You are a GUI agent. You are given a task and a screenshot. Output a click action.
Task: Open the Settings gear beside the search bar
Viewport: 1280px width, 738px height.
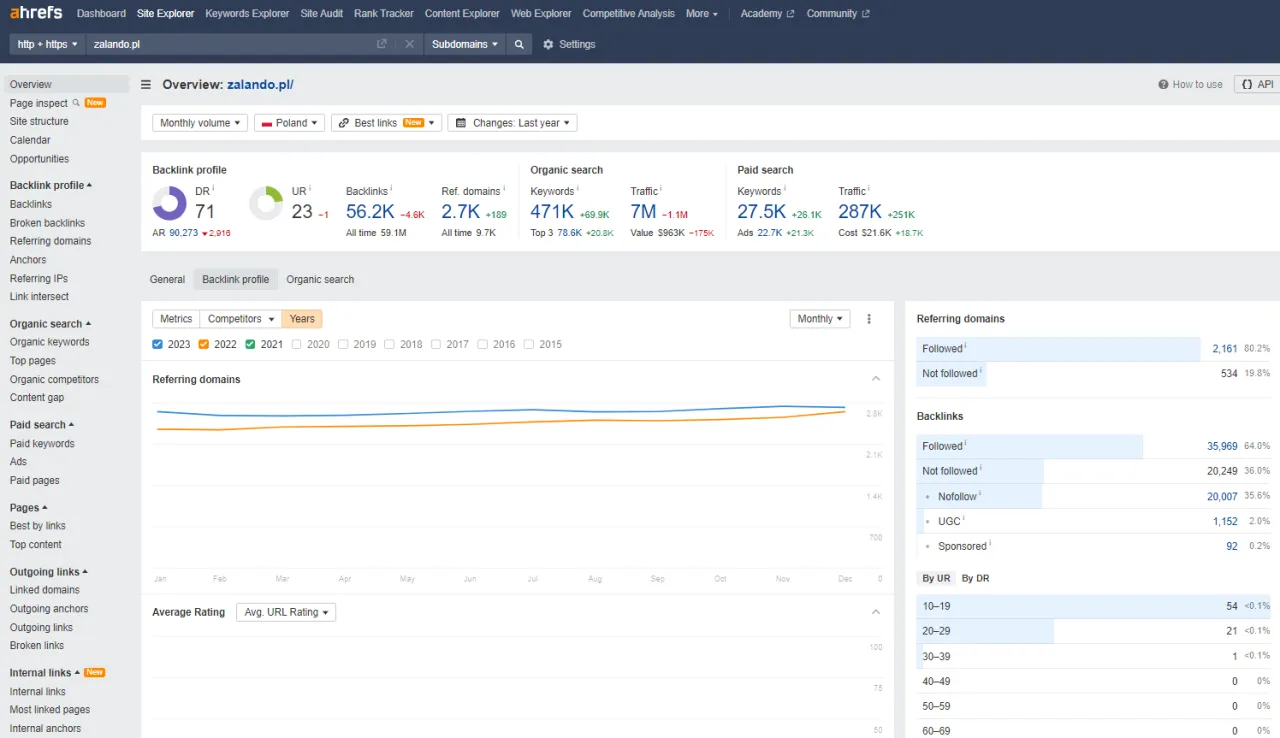[546, 44]
